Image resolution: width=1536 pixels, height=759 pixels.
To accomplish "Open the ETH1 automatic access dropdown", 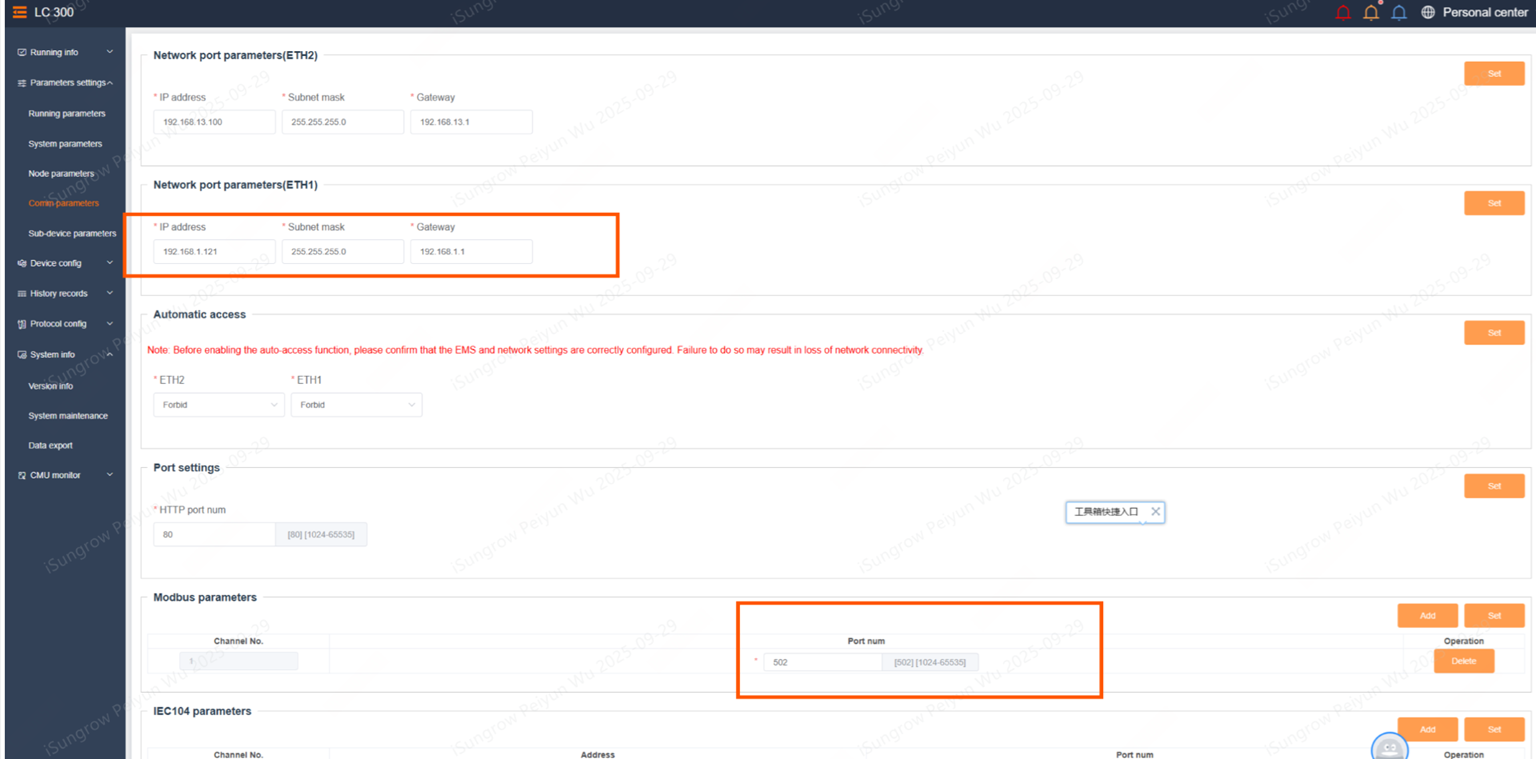I will 357,405.
